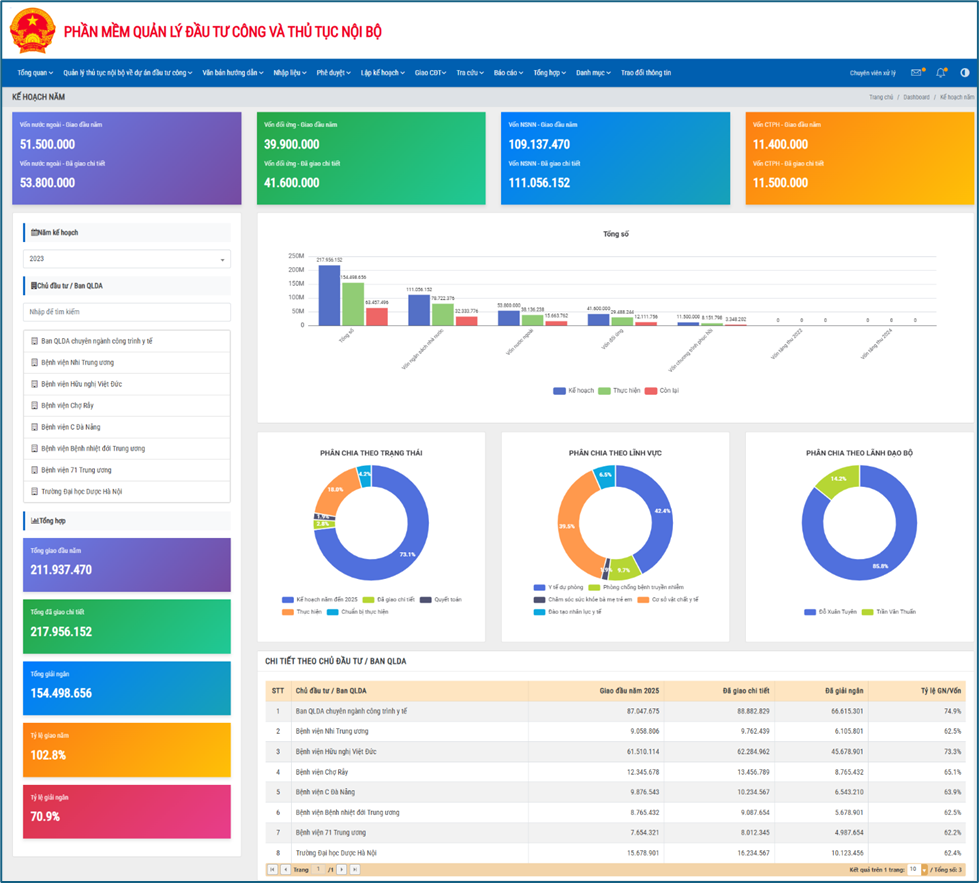Click building icon beside Bệnh viện Chợ Rẫy

35,406
